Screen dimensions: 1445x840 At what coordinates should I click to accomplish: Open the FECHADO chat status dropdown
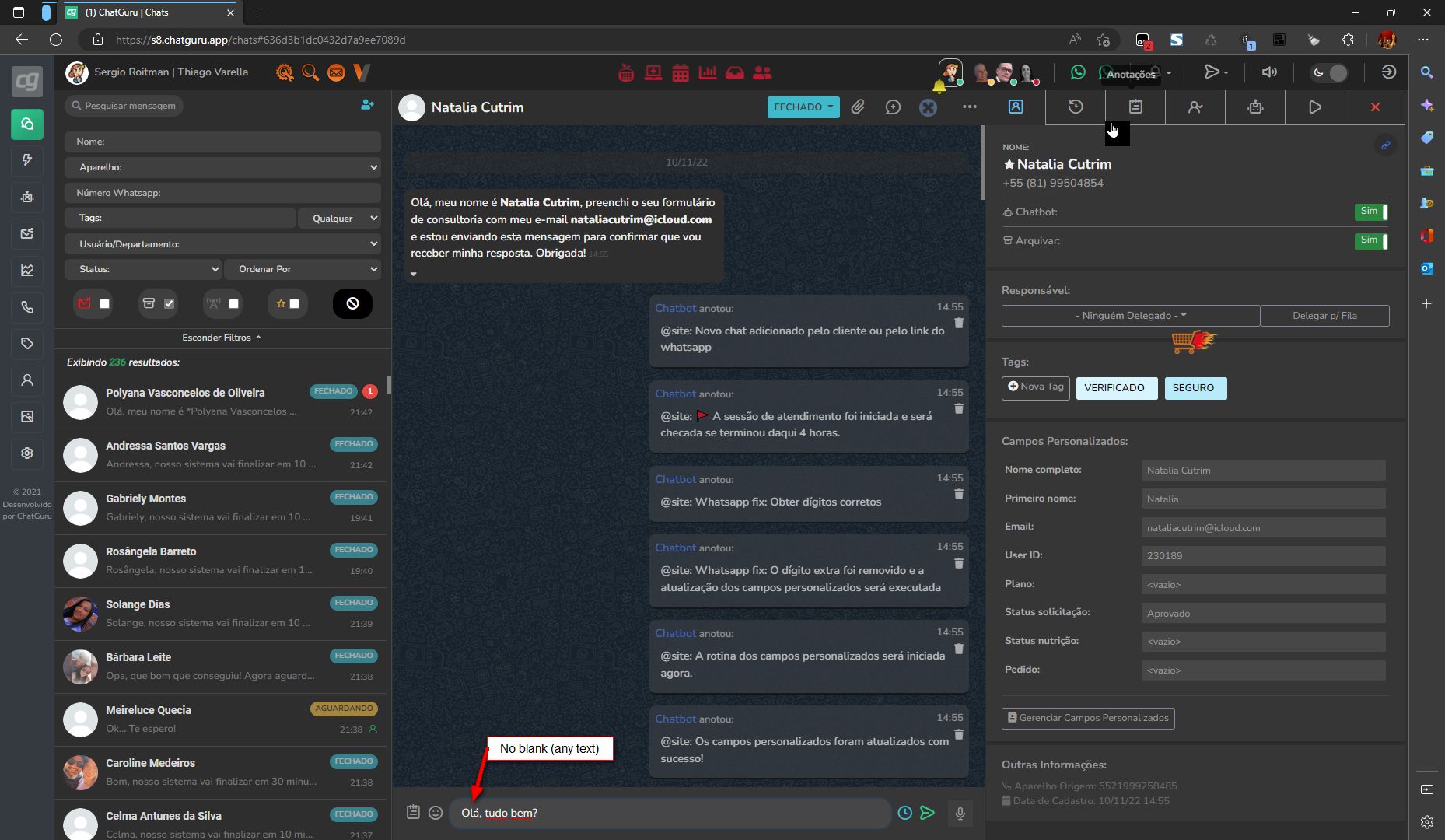point(803,107)
